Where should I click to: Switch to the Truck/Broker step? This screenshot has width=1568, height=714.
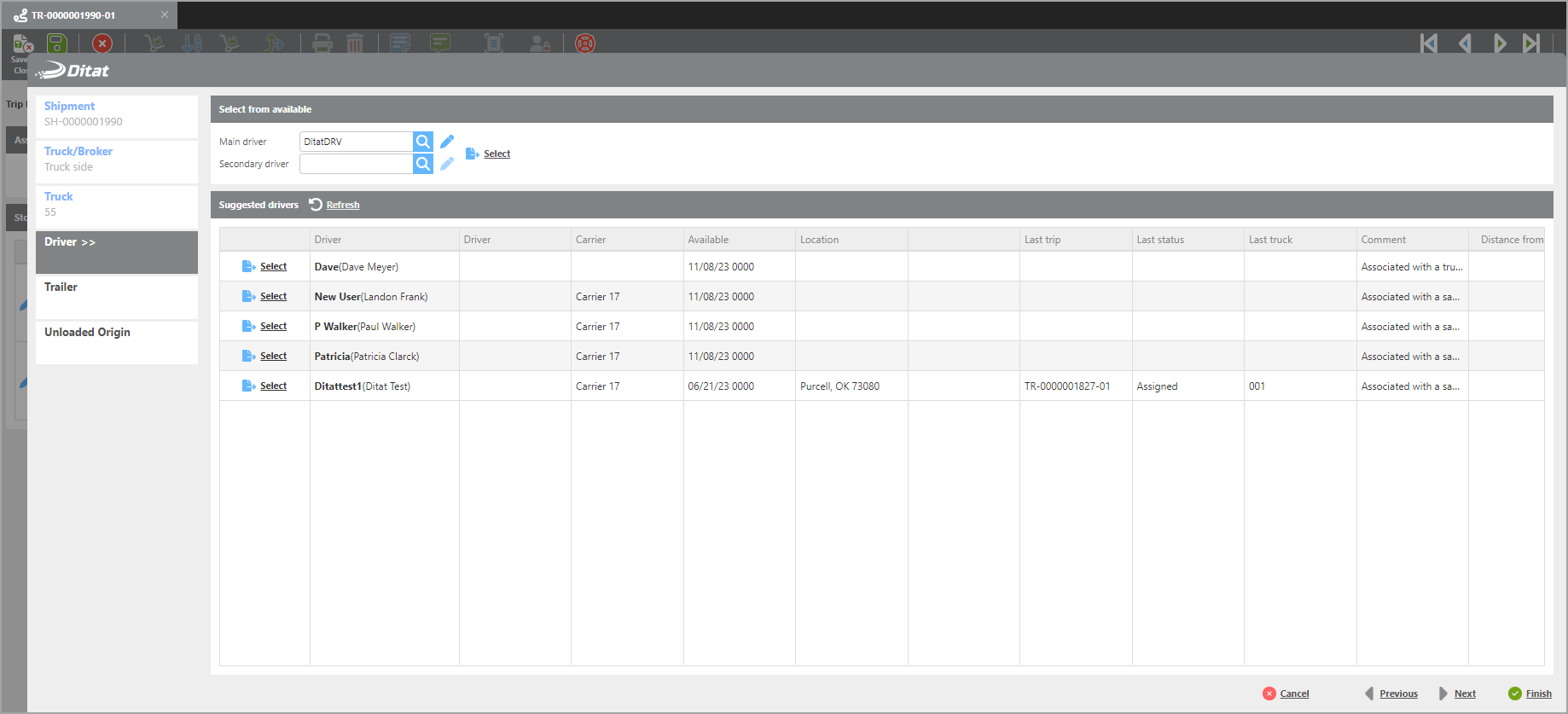[78, 152]
